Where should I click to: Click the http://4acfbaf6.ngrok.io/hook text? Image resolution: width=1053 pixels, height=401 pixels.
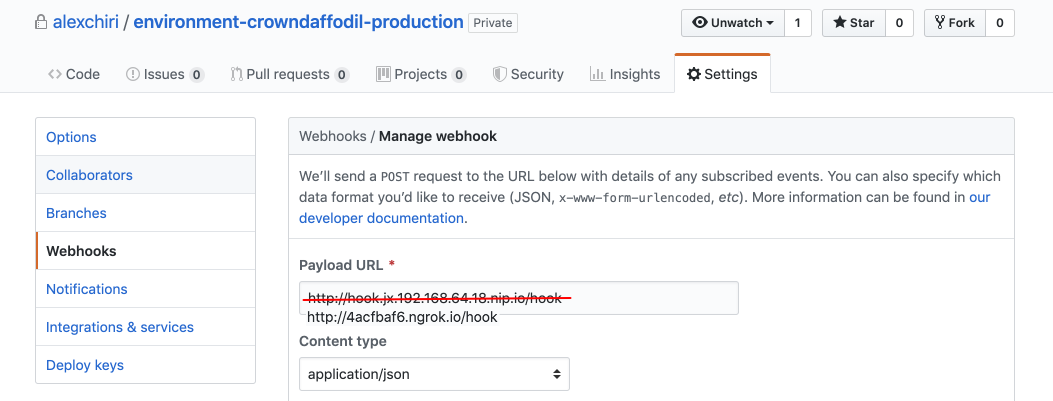click(x=402, y=317)
